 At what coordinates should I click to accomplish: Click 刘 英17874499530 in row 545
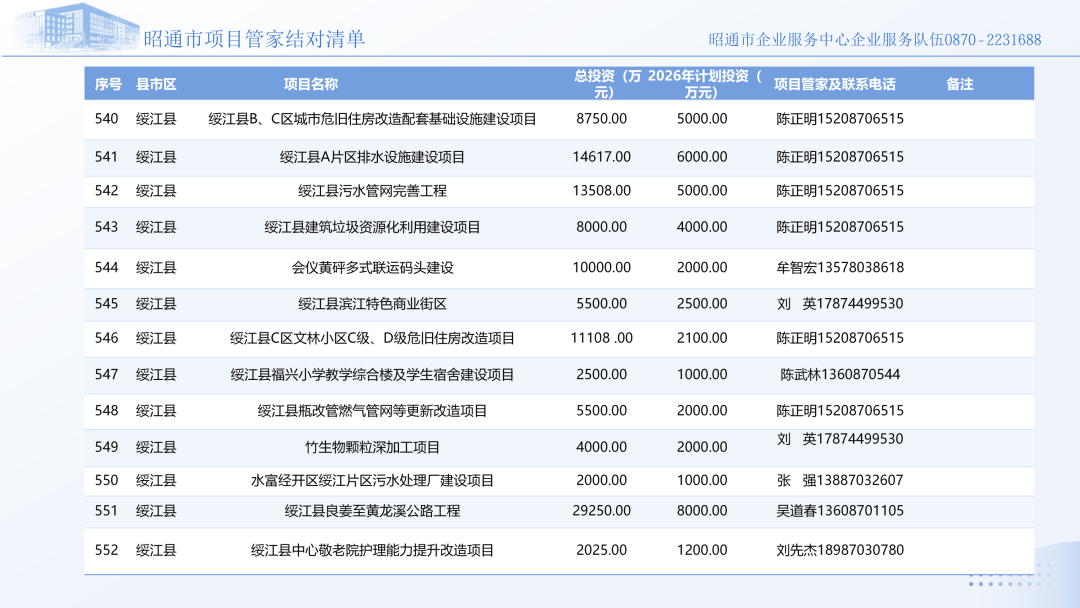point(840,304)
